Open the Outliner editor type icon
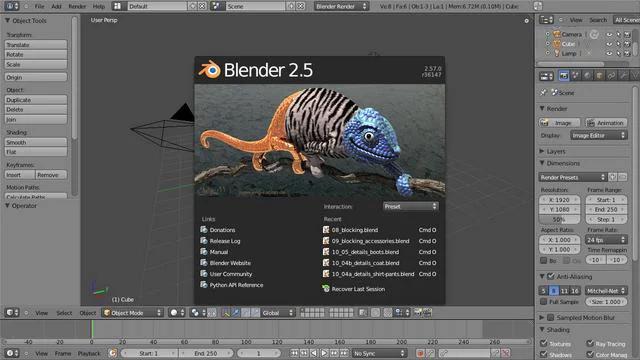This screenshot has width=640, height=360. tap(546, 20)
